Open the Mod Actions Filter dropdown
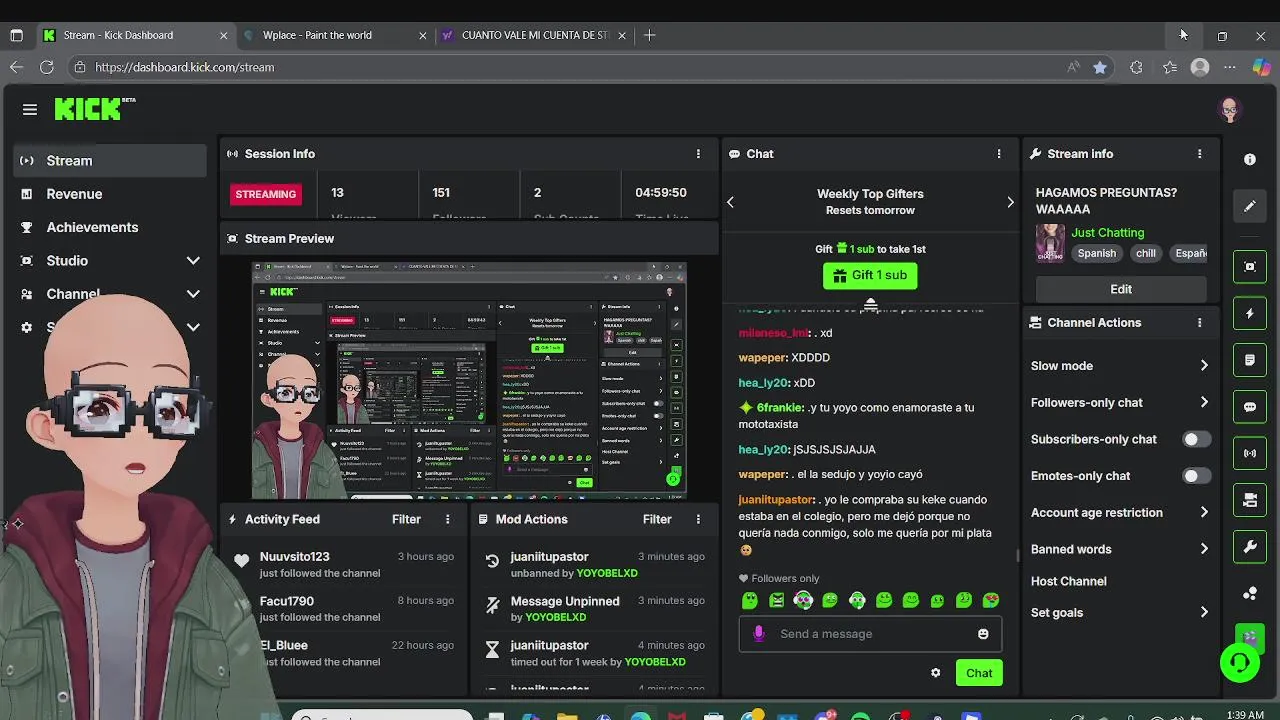Viewport: 1280px width, 720px height. click(x=657, y=519)
